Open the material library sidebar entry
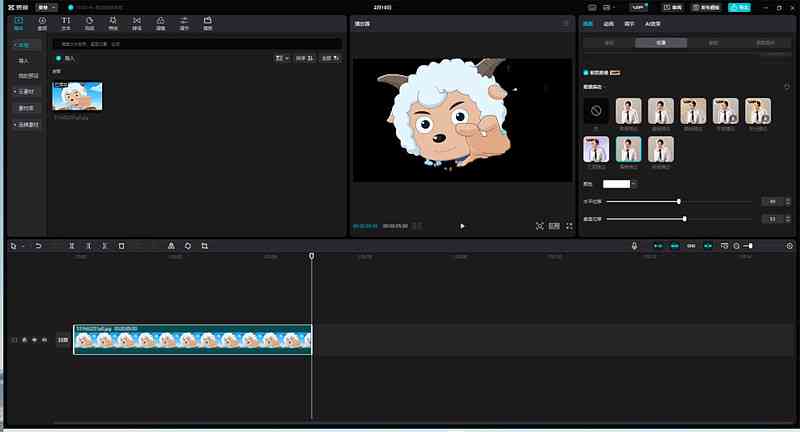The height and width of the screenshot is (432, 800). click(26, 108)
